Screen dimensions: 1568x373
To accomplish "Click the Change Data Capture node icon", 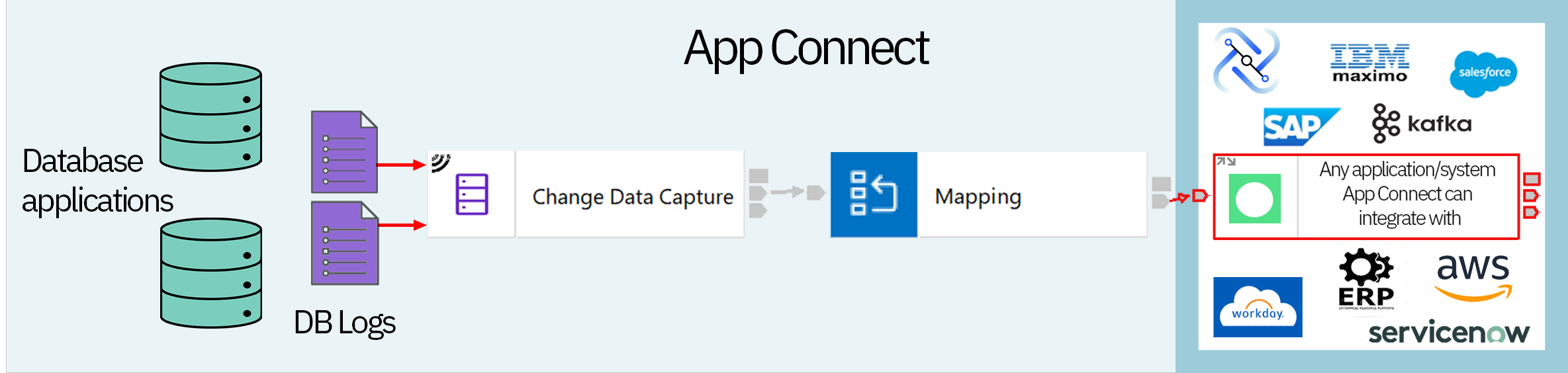I will [471, 194].
